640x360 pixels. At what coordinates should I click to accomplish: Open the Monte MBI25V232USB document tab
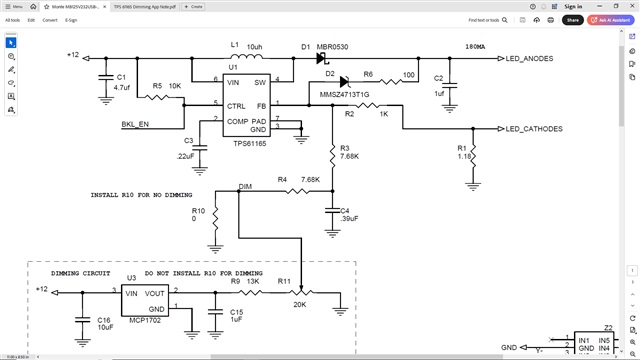75,7
